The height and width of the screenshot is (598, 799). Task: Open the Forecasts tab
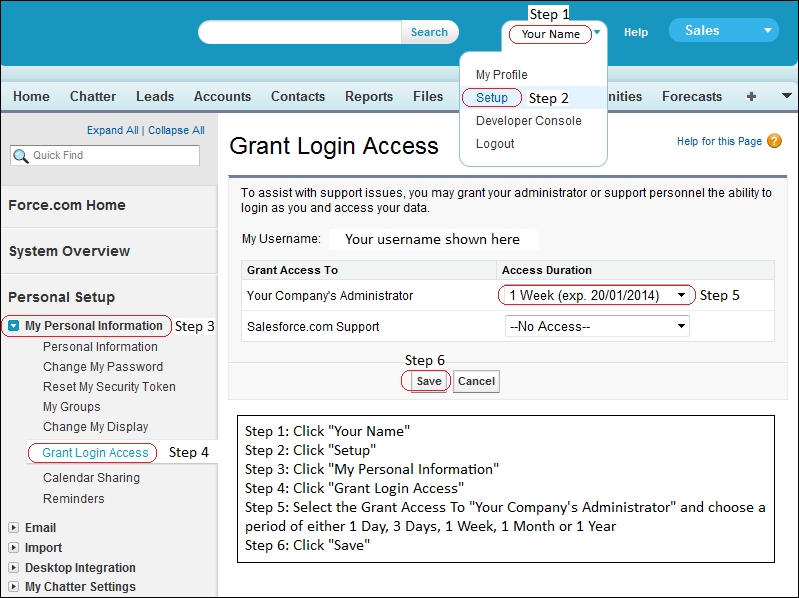click(691, 96)
